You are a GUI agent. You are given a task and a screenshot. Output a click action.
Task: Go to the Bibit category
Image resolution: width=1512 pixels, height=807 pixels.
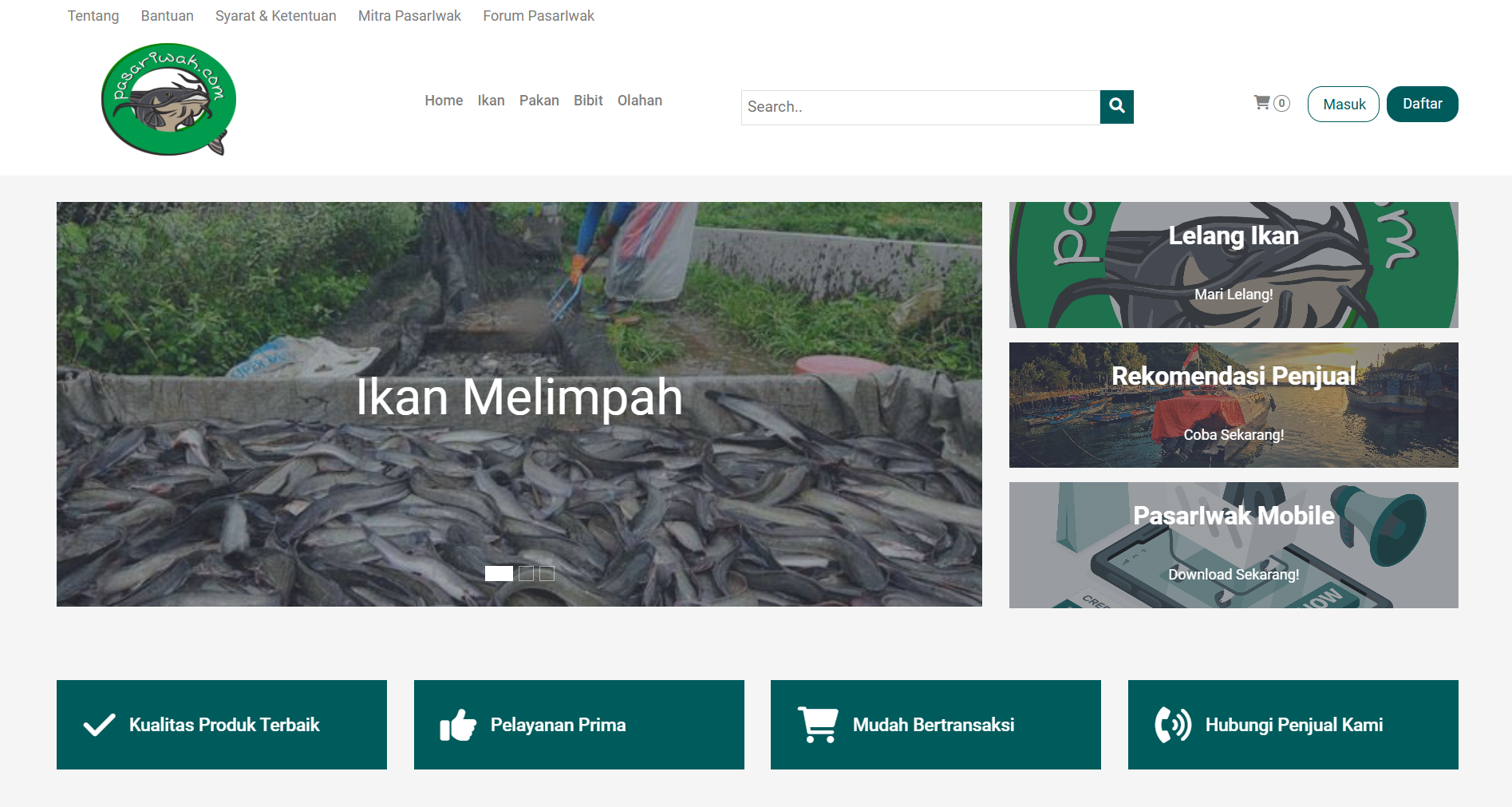pyautogui.click(x=588, y=101)
